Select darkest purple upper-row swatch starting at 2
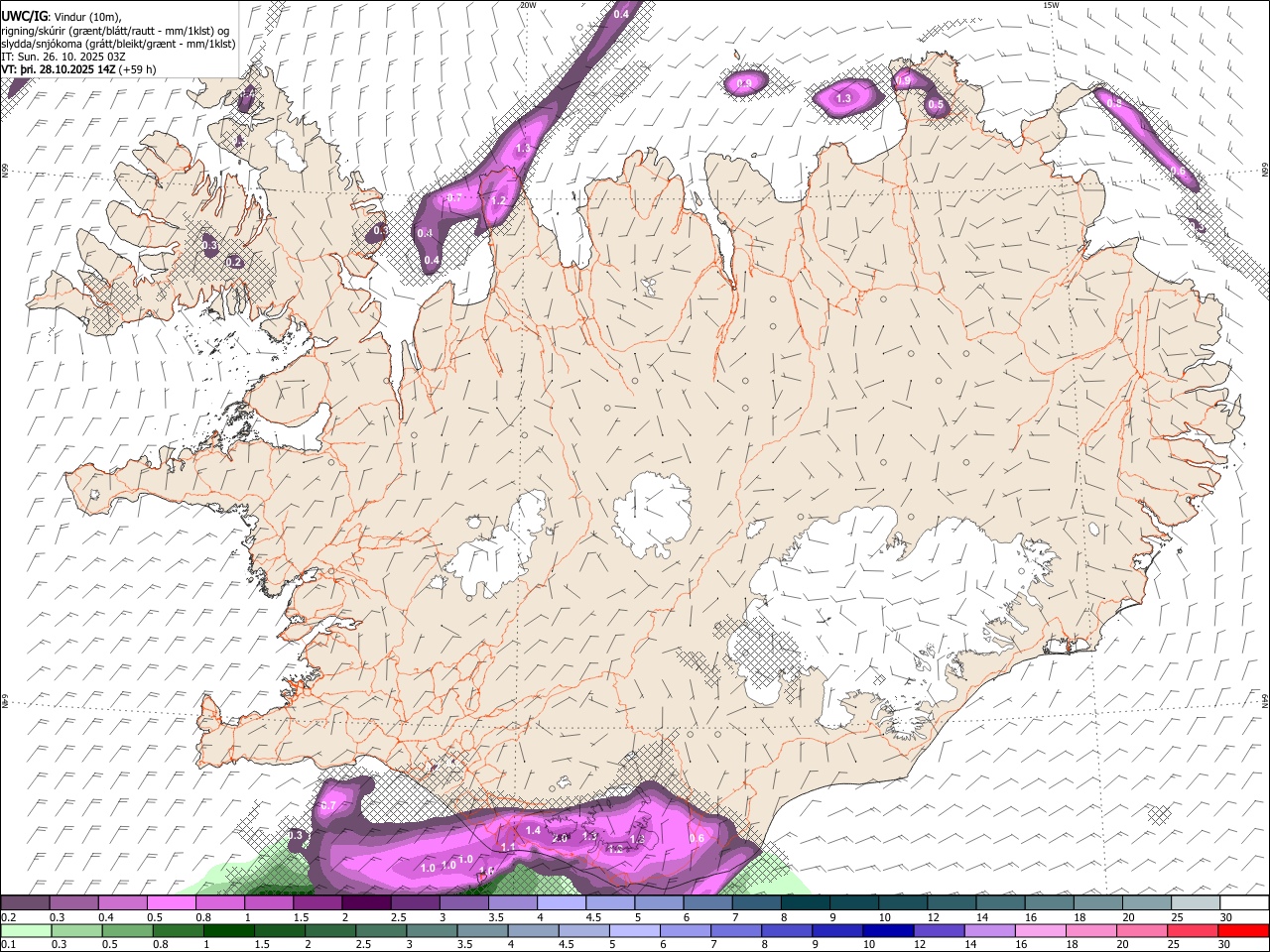 click(366, 902)
